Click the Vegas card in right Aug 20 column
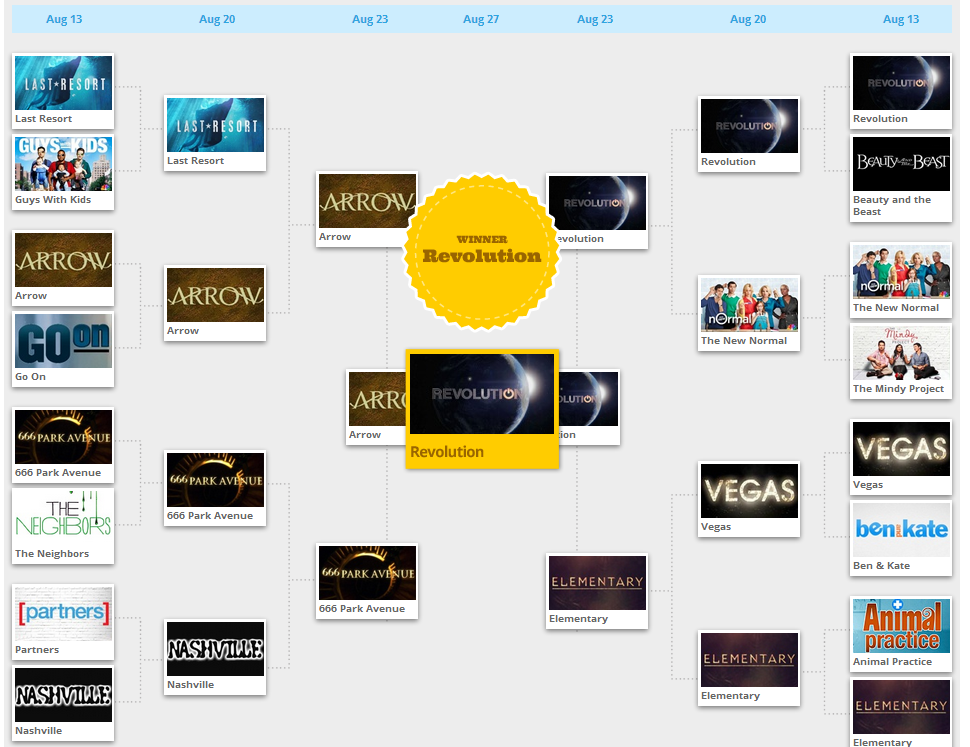Viewport: 970px width, 747px height. point(749,499)
